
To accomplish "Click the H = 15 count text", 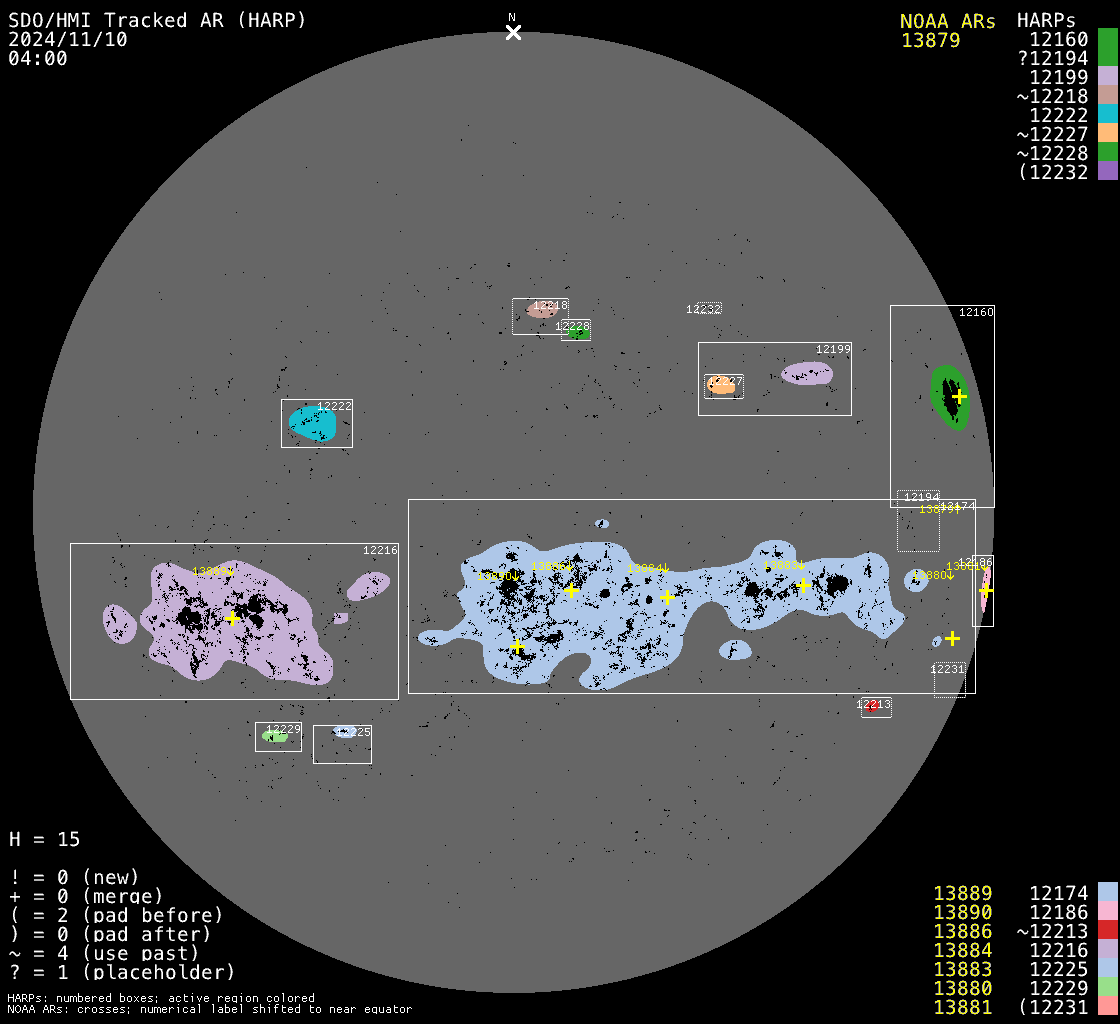I will (x=45, y=839).
